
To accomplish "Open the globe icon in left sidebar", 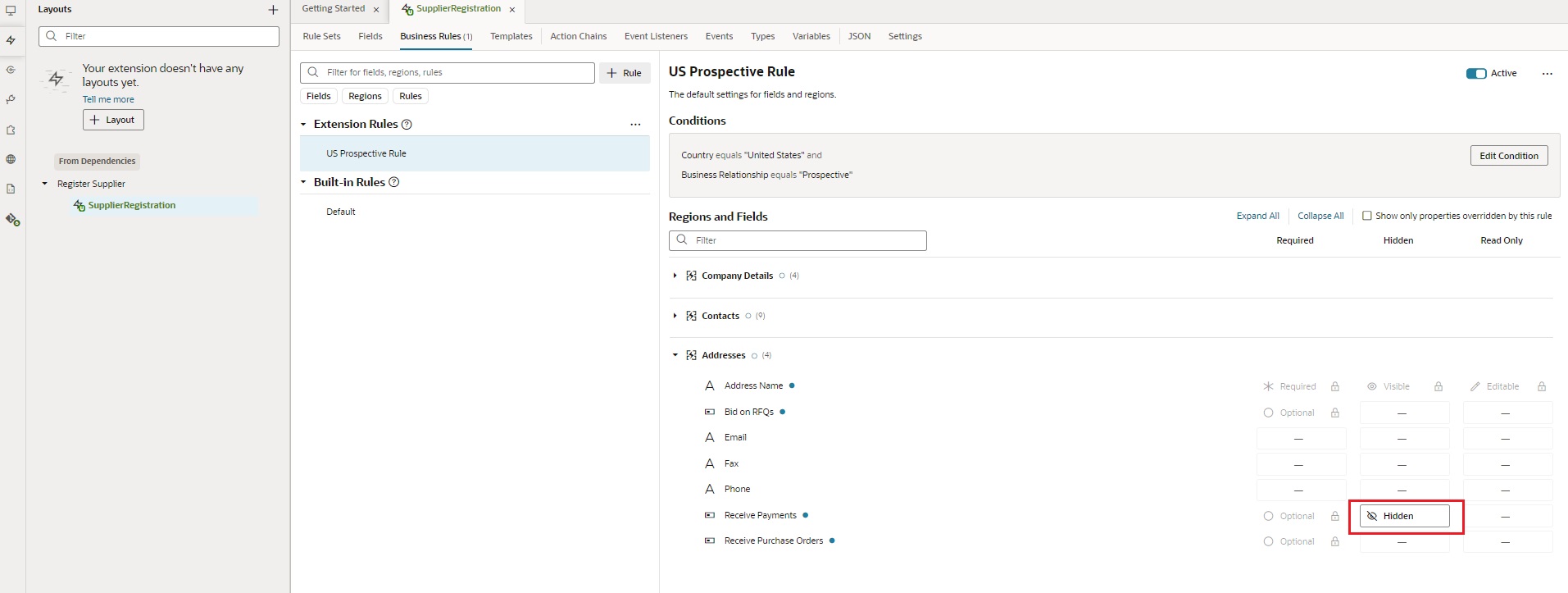I will [x=11, y=159].
